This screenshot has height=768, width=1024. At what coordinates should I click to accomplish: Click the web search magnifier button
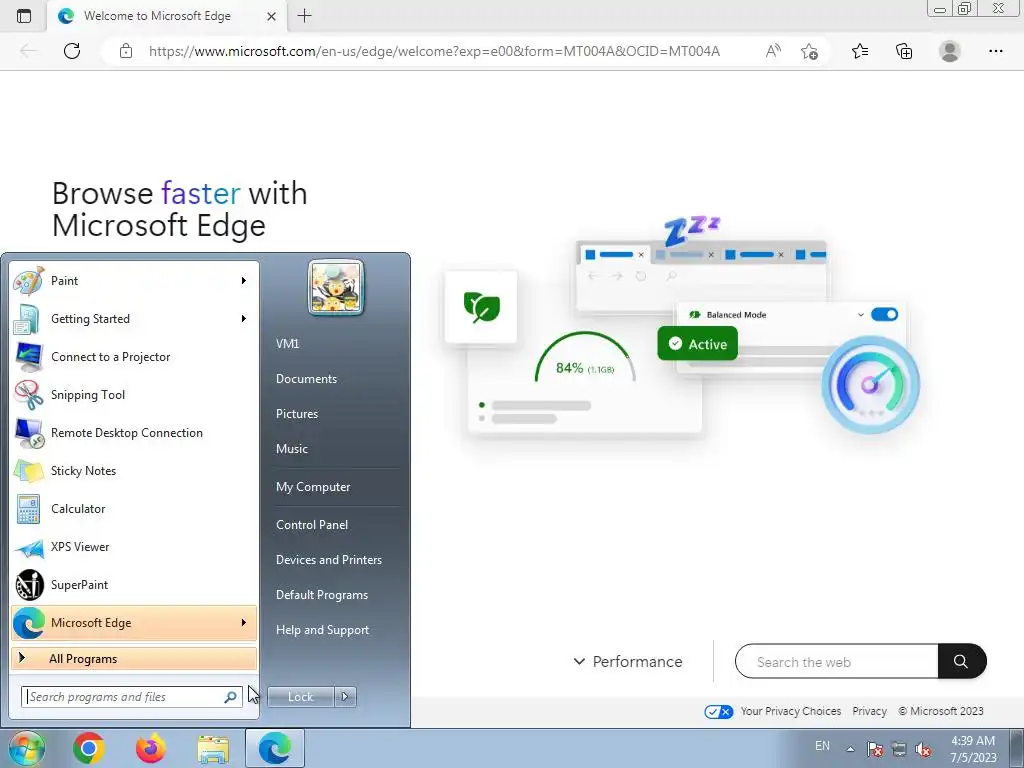click(962, 662)
